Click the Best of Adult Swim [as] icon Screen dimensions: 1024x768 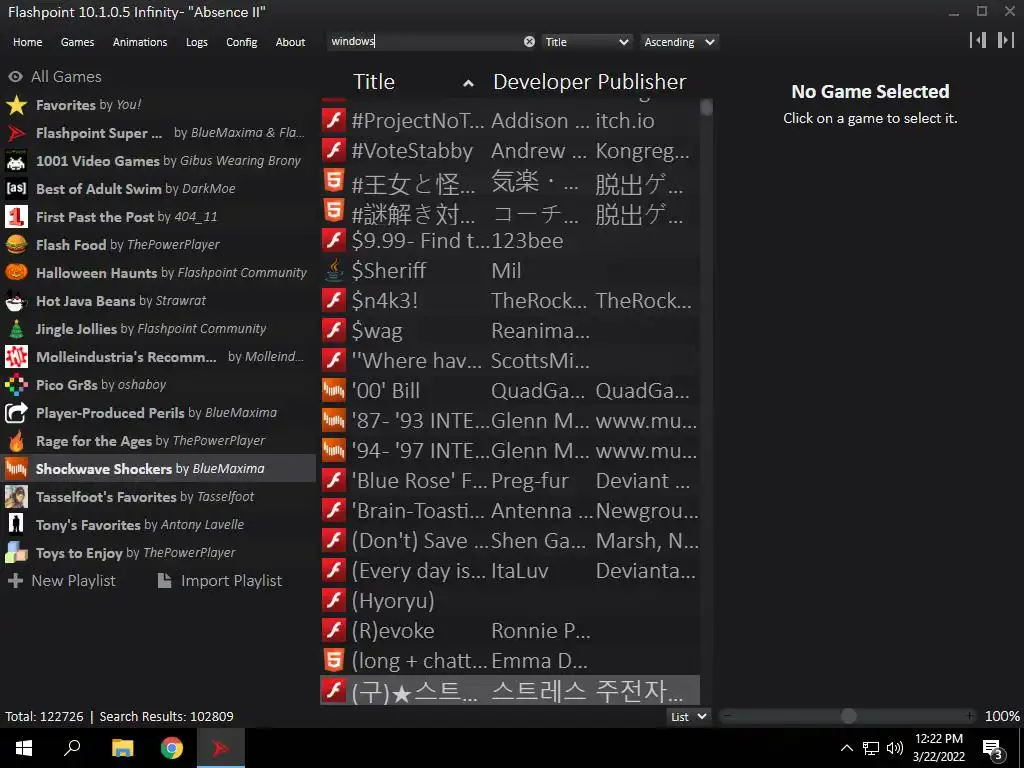16,189
